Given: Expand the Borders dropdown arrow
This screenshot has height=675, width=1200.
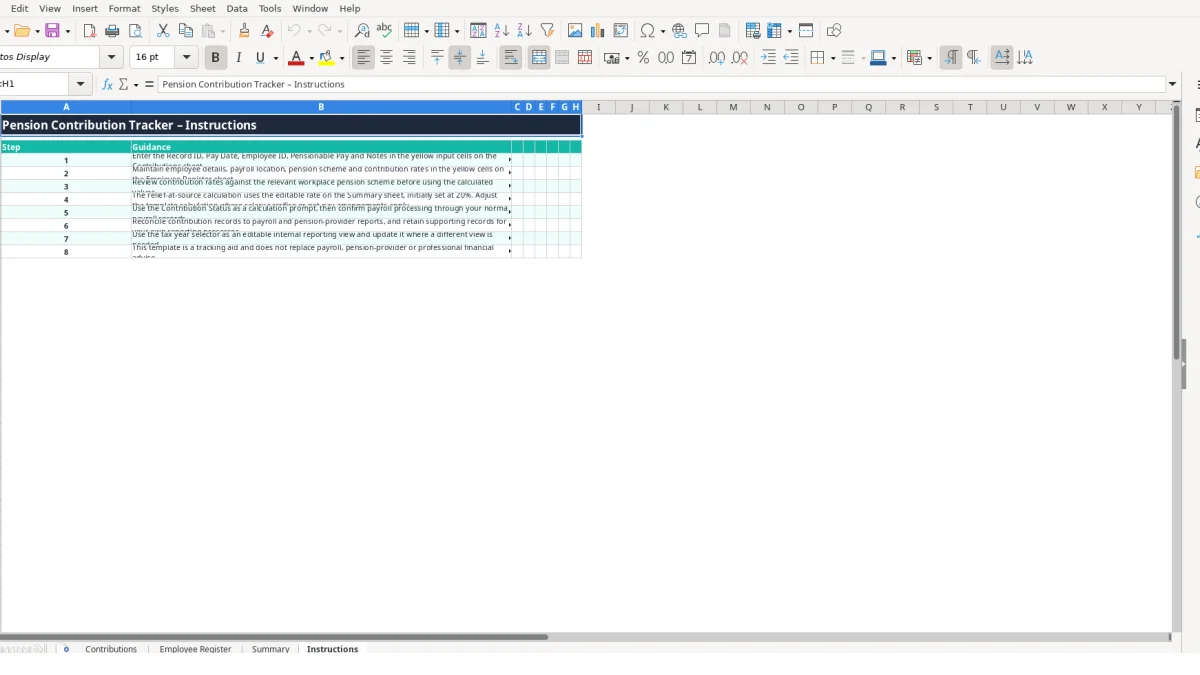Looking at the screenshot, I should click(832, 58).
